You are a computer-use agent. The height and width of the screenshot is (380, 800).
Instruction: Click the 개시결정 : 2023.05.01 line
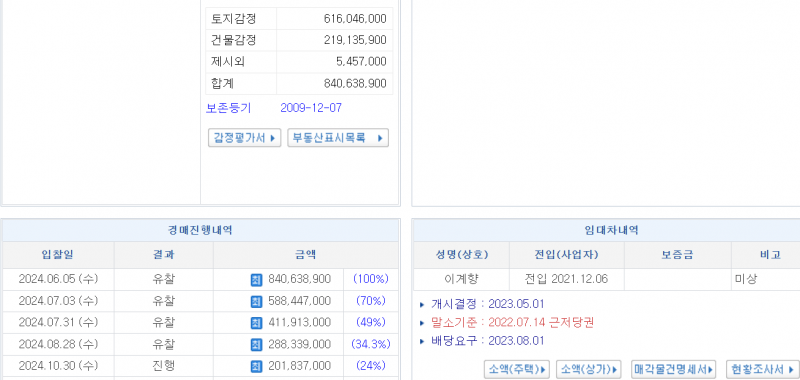click(x=488, y=305)
